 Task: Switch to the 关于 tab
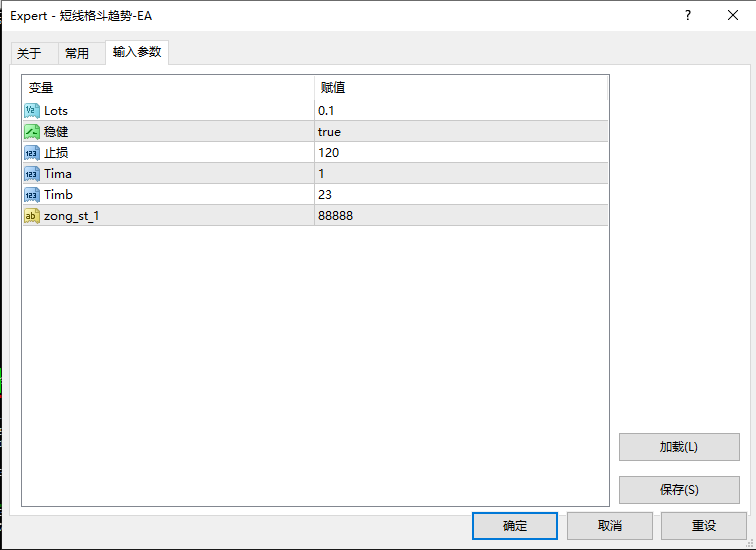click(29, 54)
